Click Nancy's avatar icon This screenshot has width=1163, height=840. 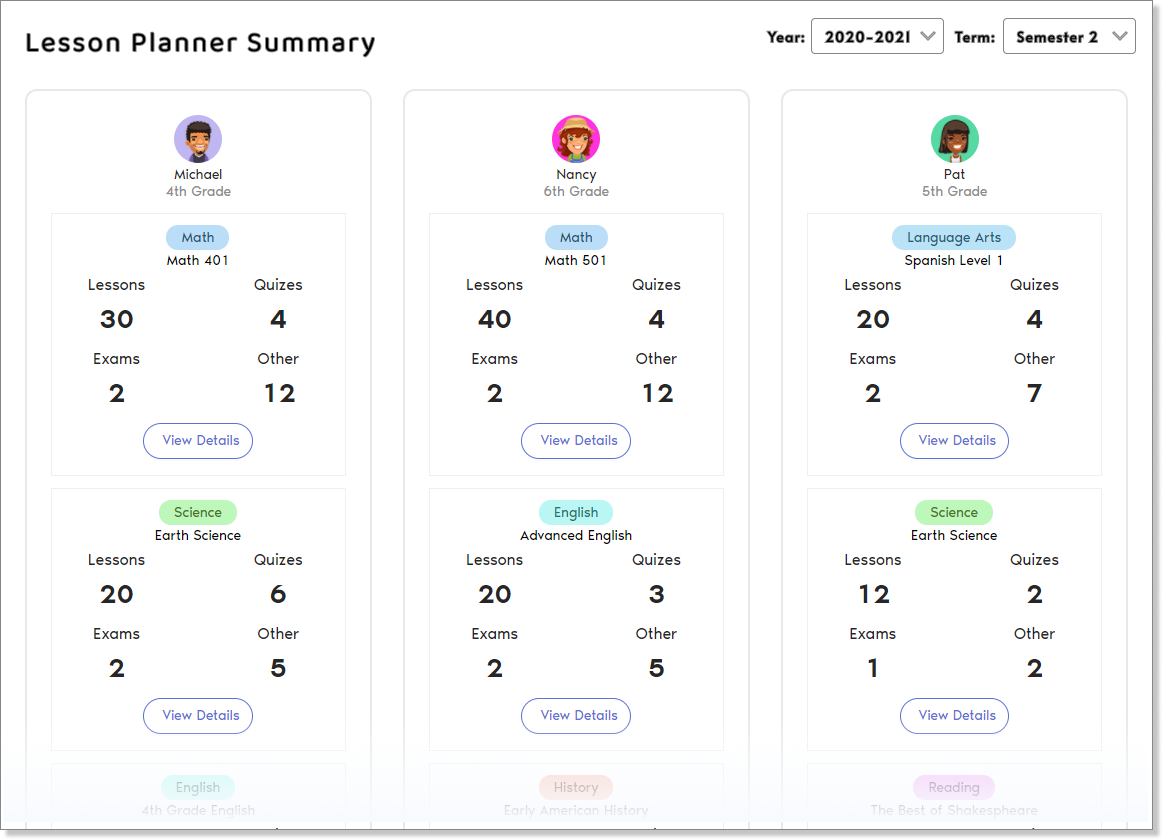tap(576, 139)
